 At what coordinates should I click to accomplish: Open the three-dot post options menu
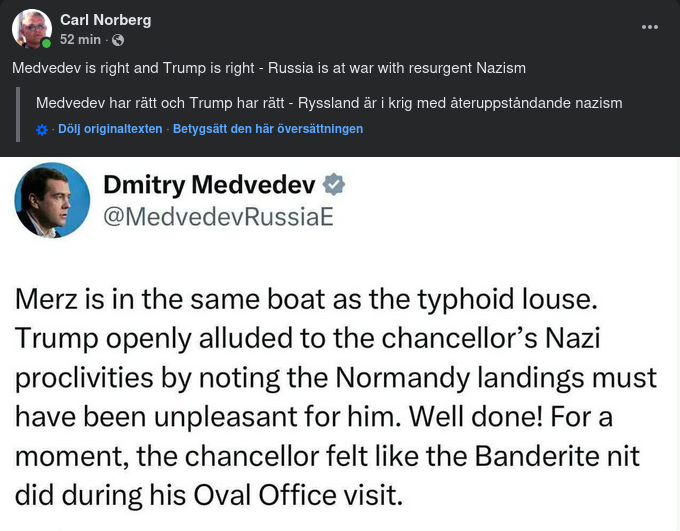coord(650,26)
